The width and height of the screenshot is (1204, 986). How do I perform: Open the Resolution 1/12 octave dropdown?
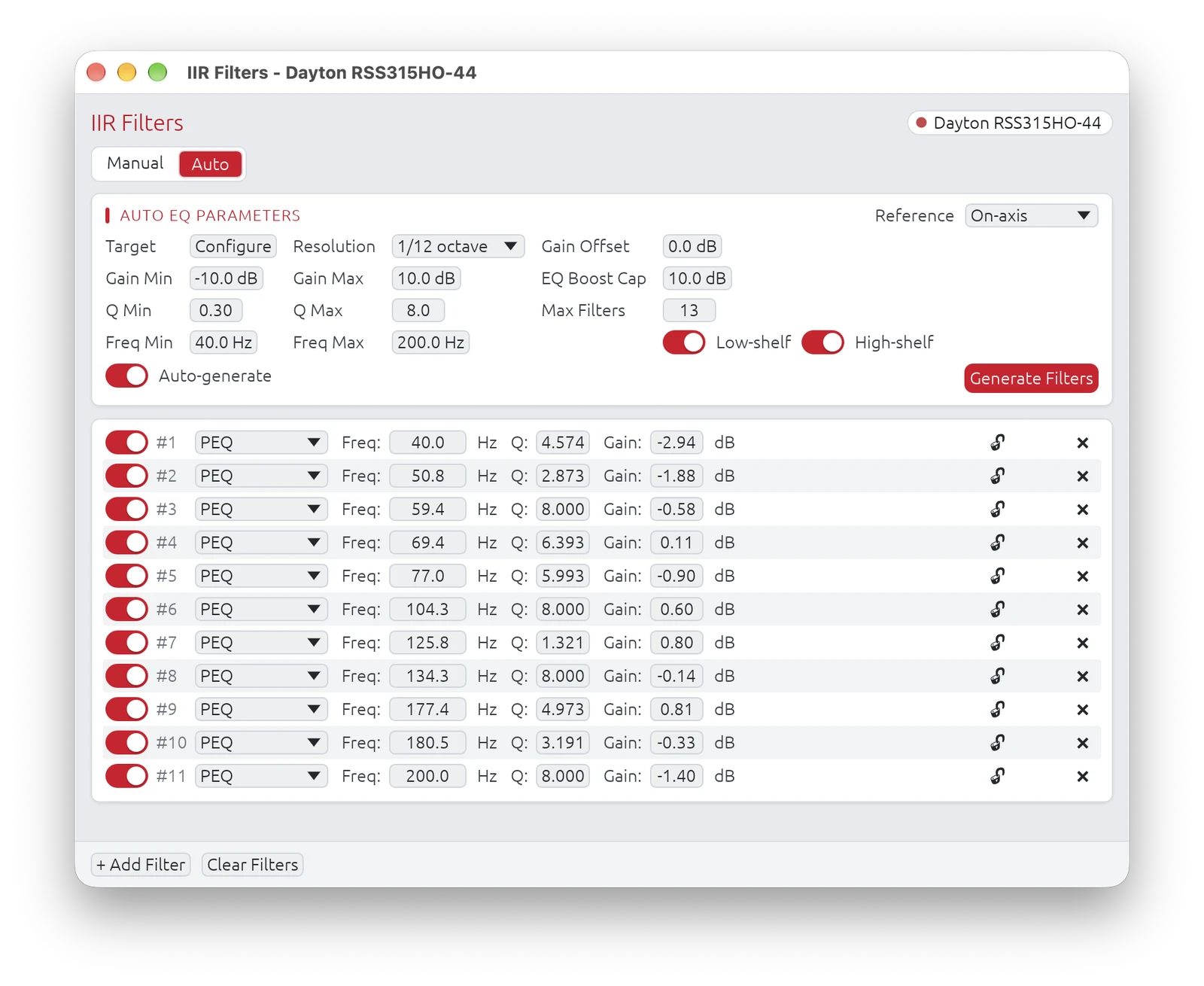click(458, 247)
